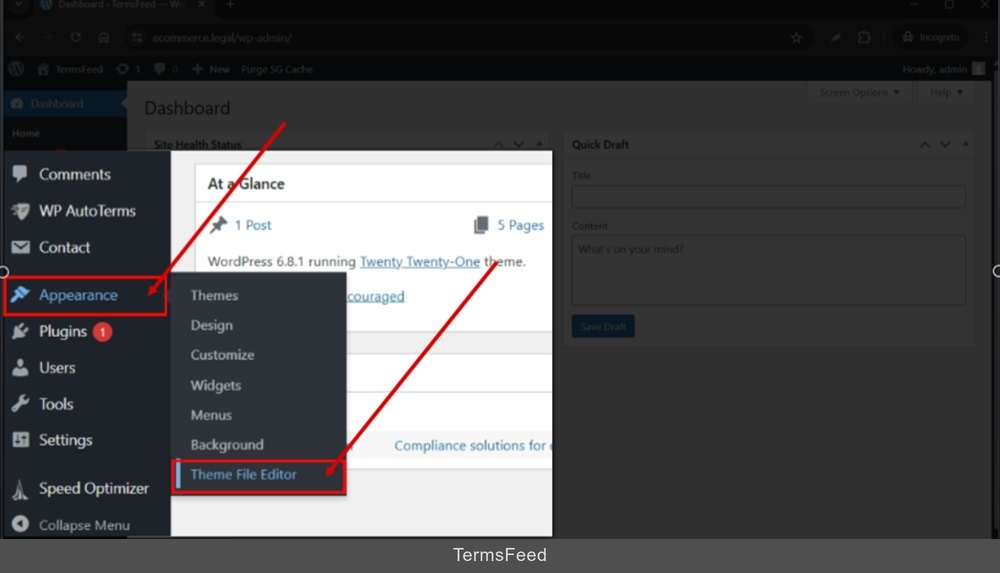
Task: Select Widgets in Appearance submenu
Action: tap(216, 385)
